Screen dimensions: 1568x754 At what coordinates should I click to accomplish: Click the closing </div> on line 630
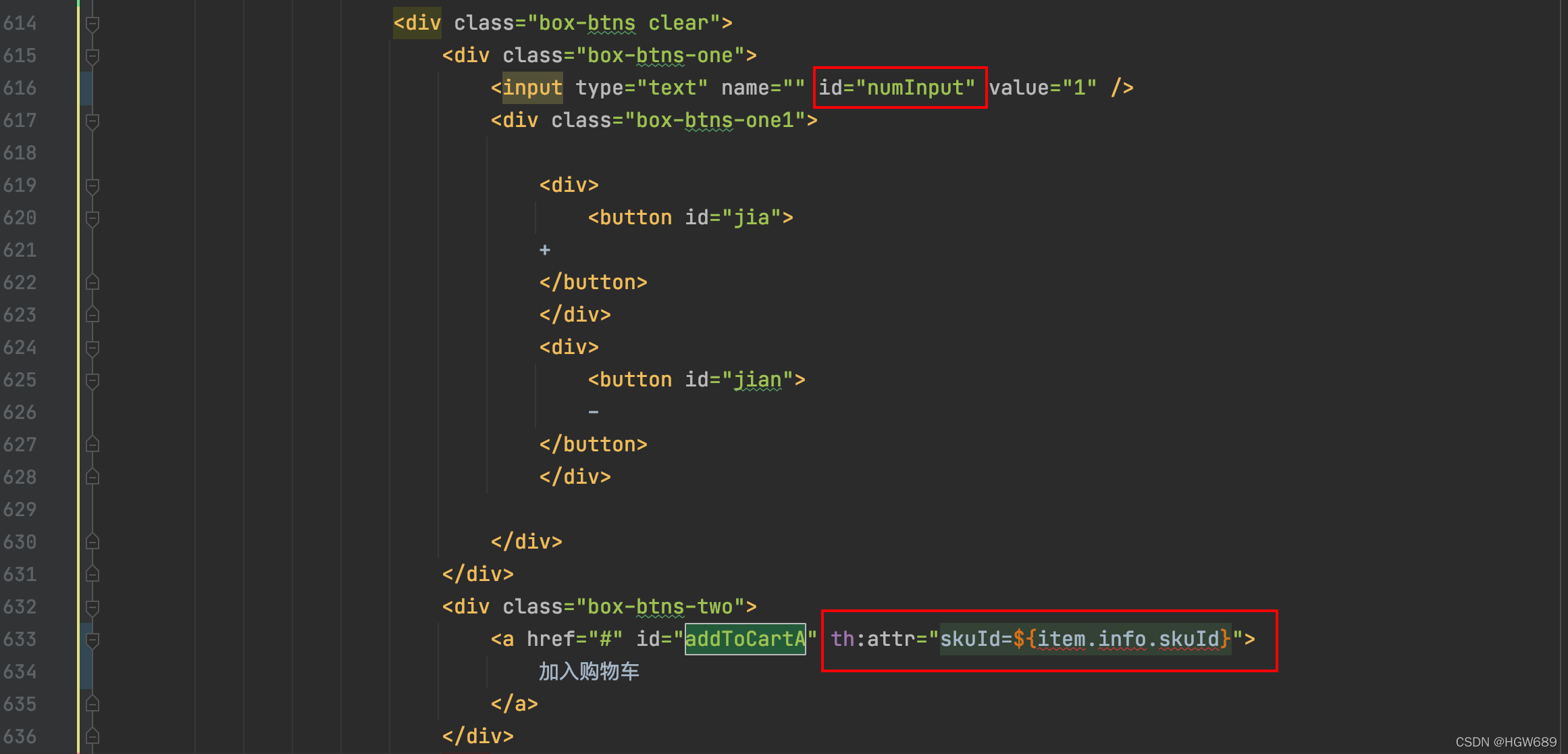pos(527,542)
